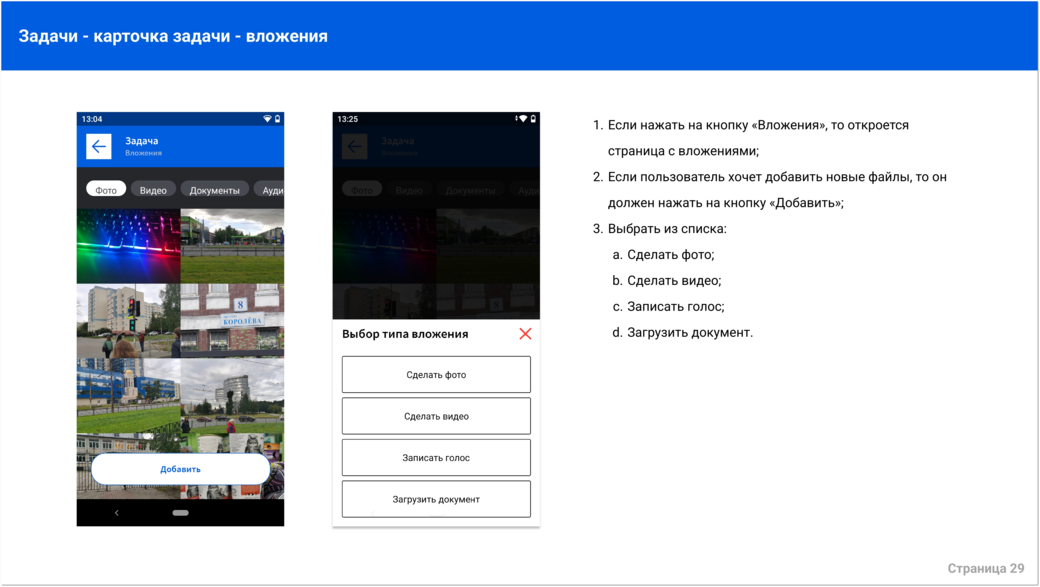Image resolution: width=1040 pixels, height=587 pixels.
Task: Switch to the Видео tab
Action: pyautogui.click(x=153, y=190)
